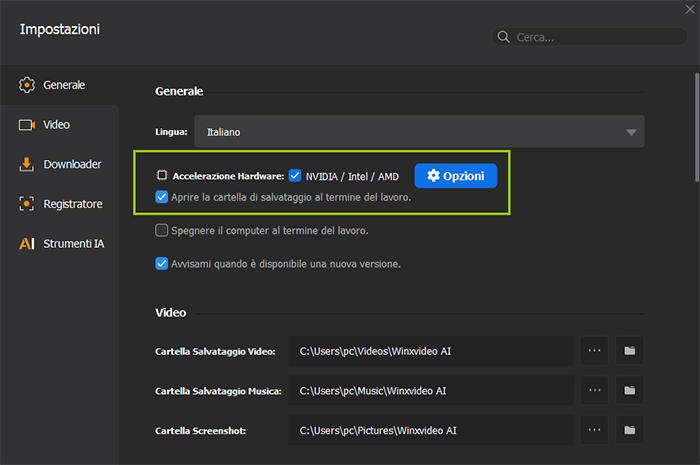The width and height of the screenshot is (700, 465).
Task: Browse video save folder with three-dots button
Action: [x=594, y=351]
